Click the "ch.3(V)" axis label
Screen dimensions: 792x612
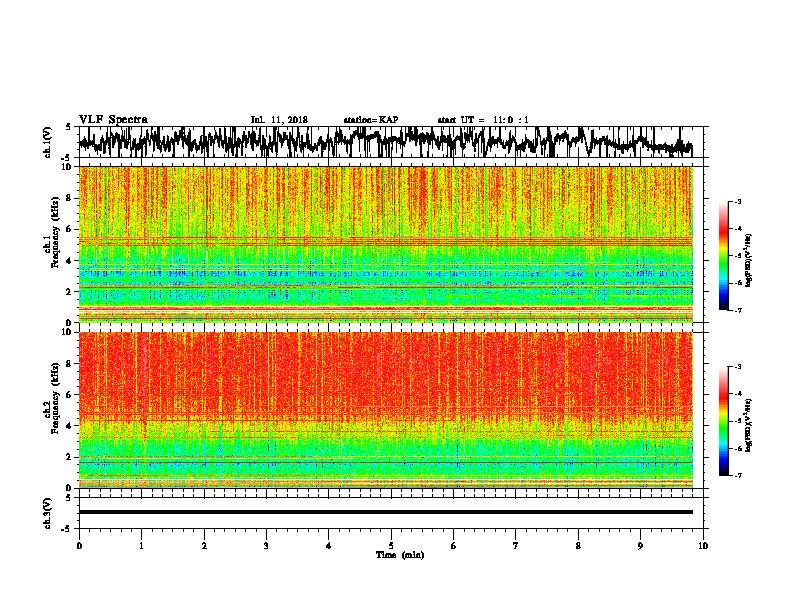click(x=48, y=513)
